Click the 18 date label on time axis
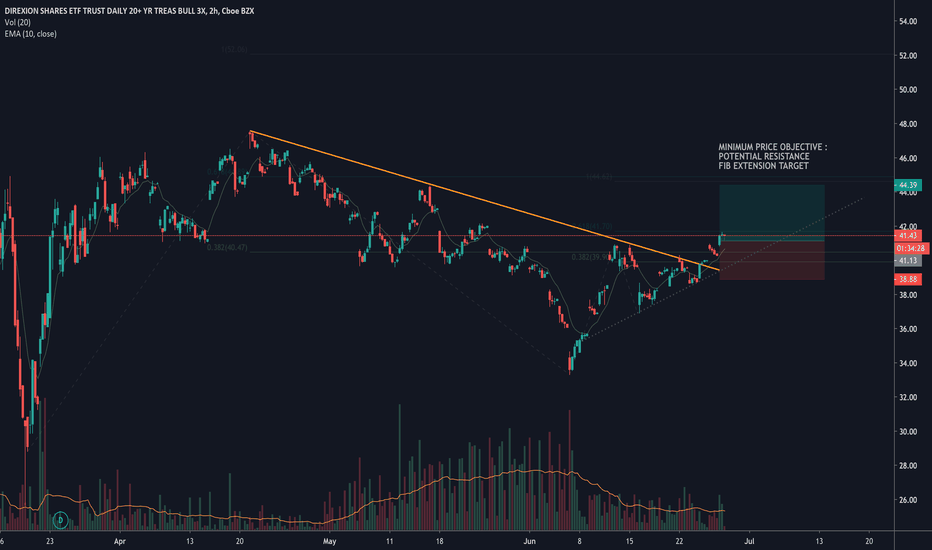Screen dimensions: 932x550 pos(439,542)
